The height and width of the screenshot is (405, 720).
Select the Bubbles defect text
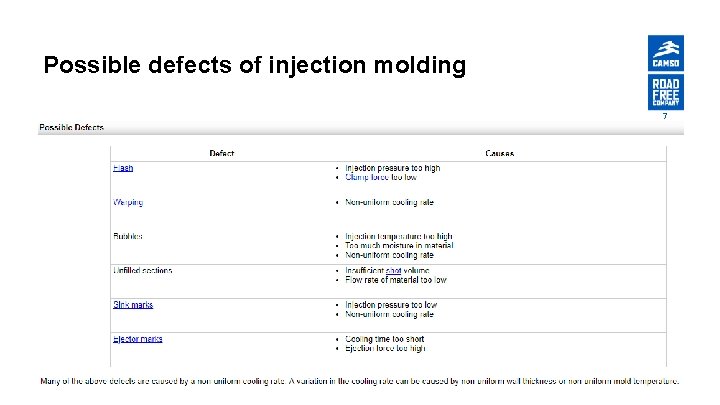tap(128, 236)
